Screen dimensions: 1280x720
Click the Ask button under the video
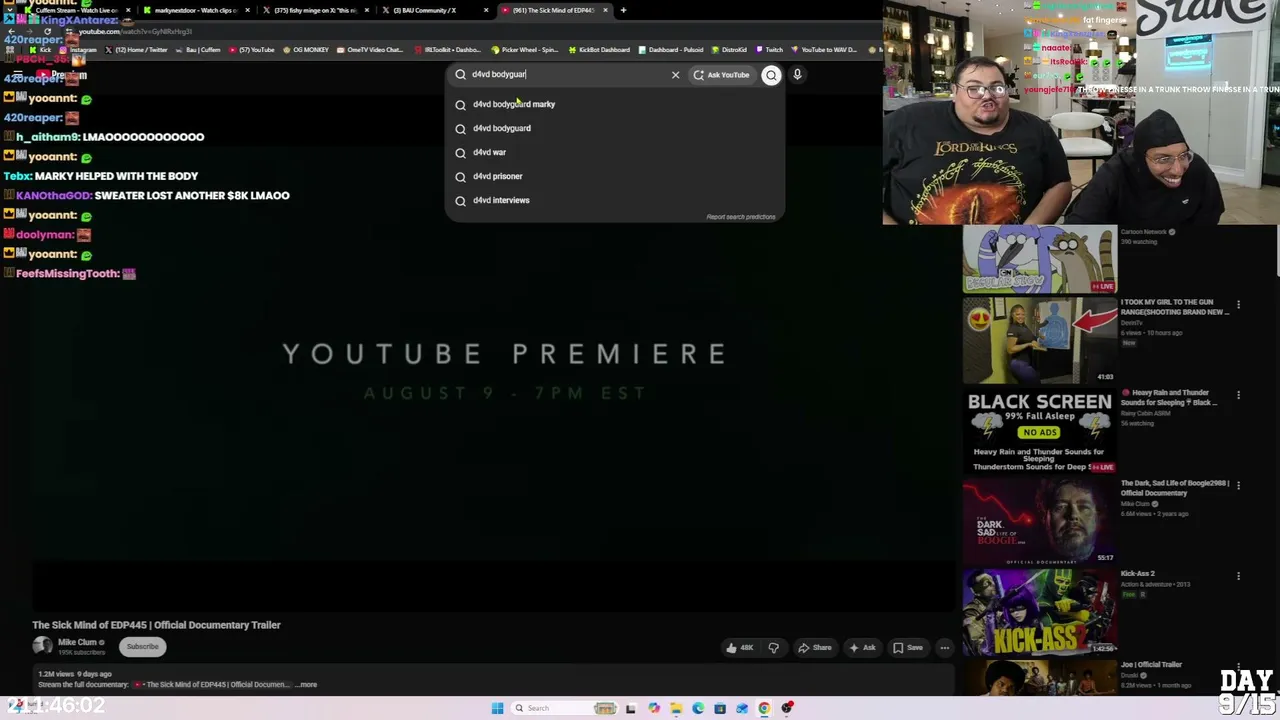coord(862,647)
